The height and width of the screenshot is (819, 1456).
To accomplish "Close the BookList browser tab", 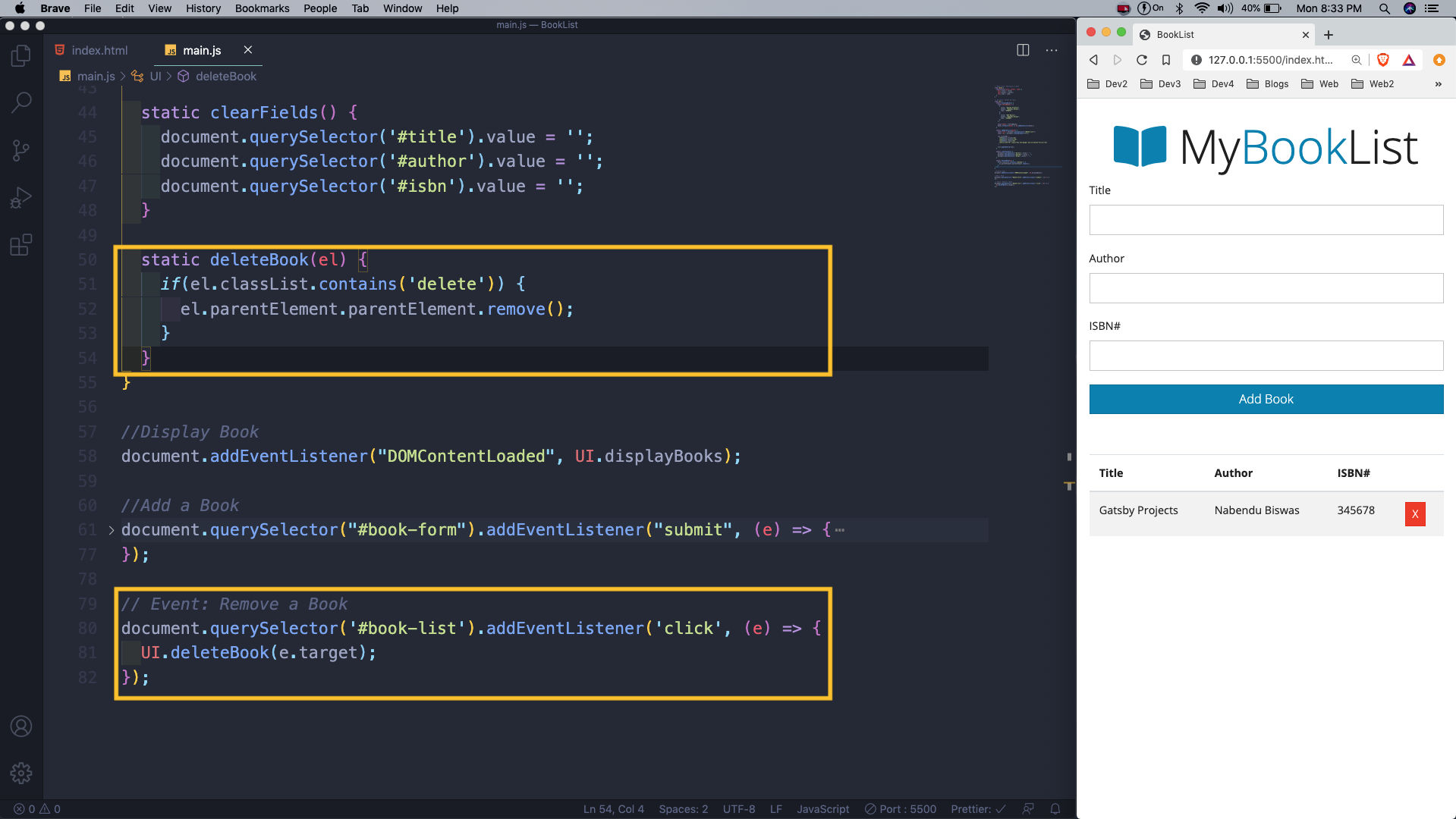I will coord(1306,35).
